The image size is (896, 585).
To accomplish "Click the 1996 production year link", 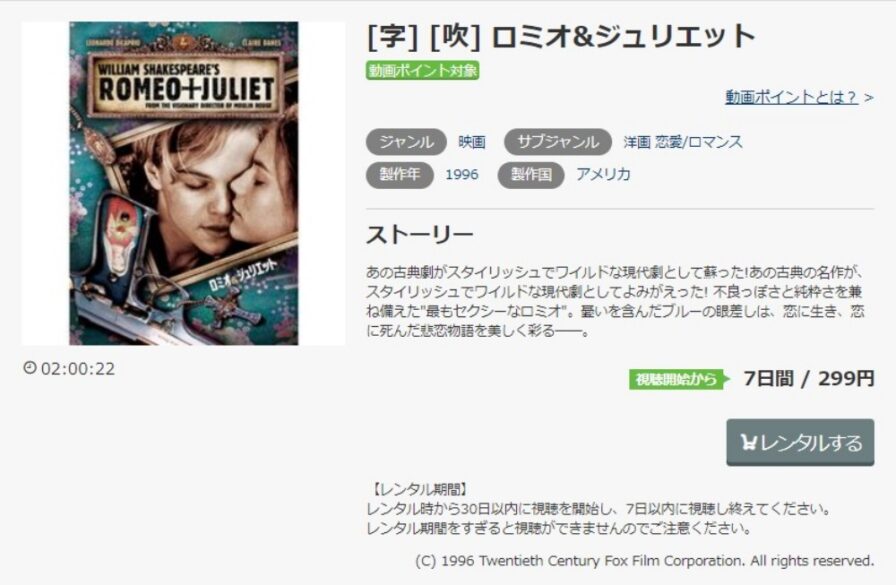I will pos(462,174).
